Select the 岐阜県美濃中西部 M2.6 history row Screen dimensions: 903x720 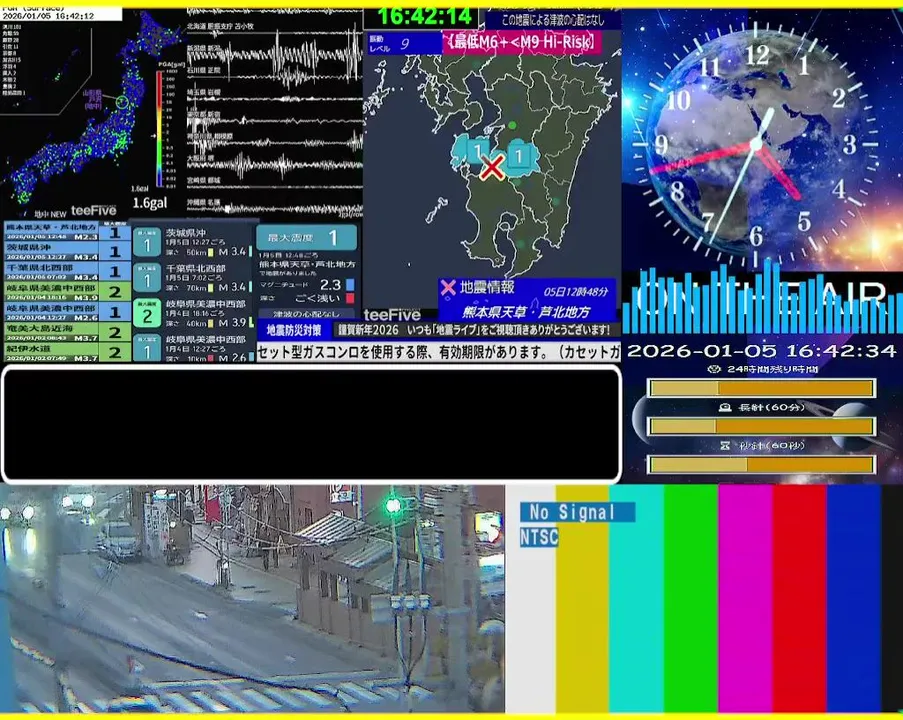coord(67,312)
